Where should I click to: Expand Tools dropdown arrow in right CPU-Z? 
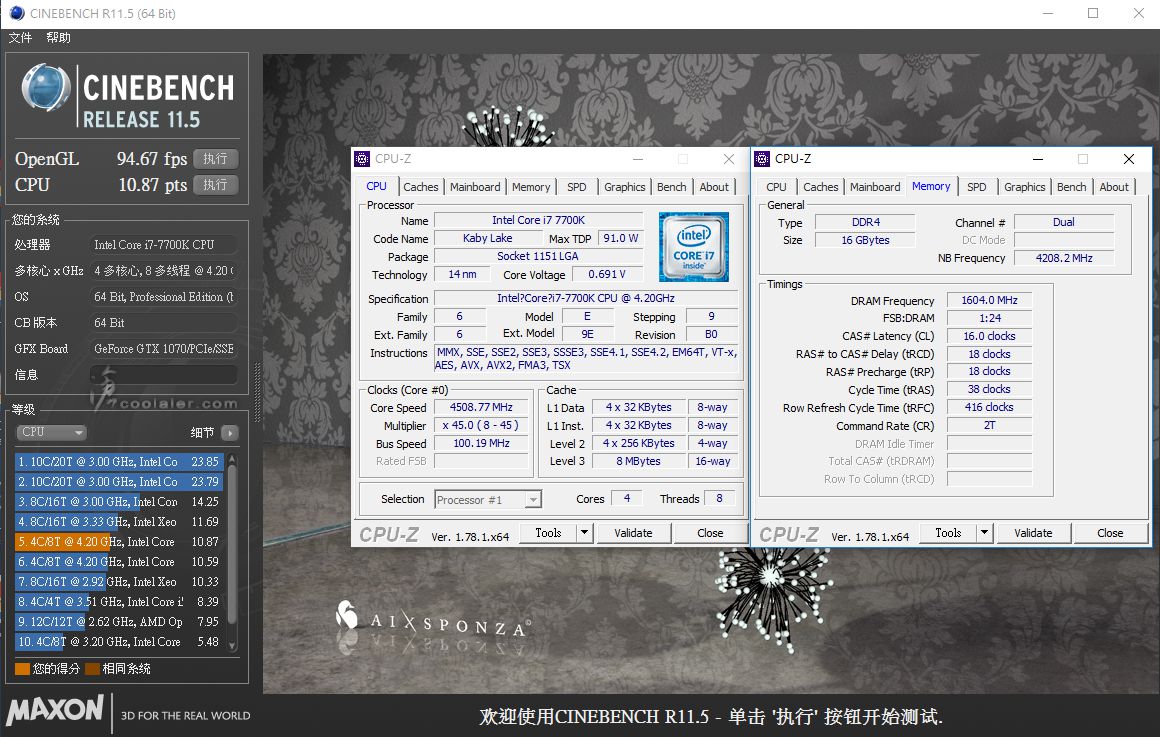tap(985, 533)
